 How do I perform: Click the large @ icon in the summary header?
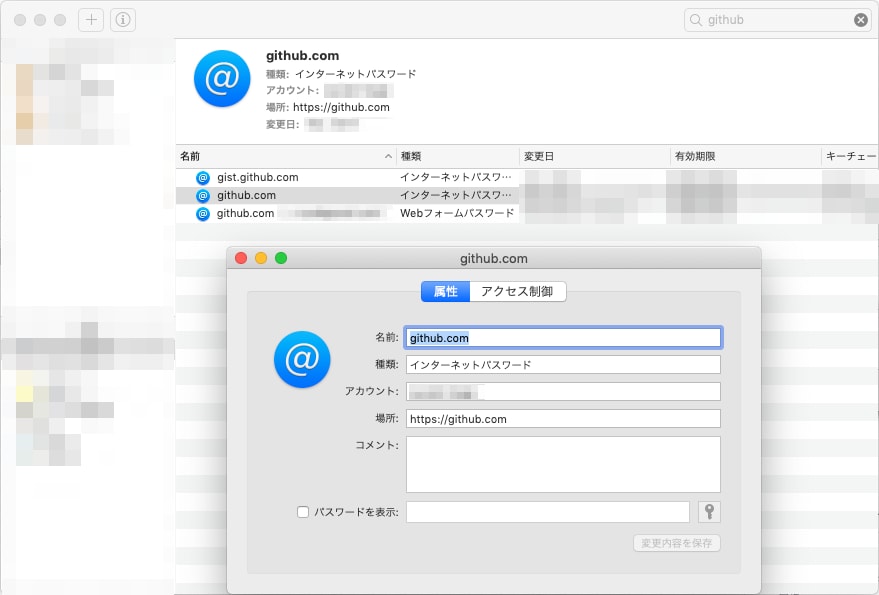click(222, 79)
